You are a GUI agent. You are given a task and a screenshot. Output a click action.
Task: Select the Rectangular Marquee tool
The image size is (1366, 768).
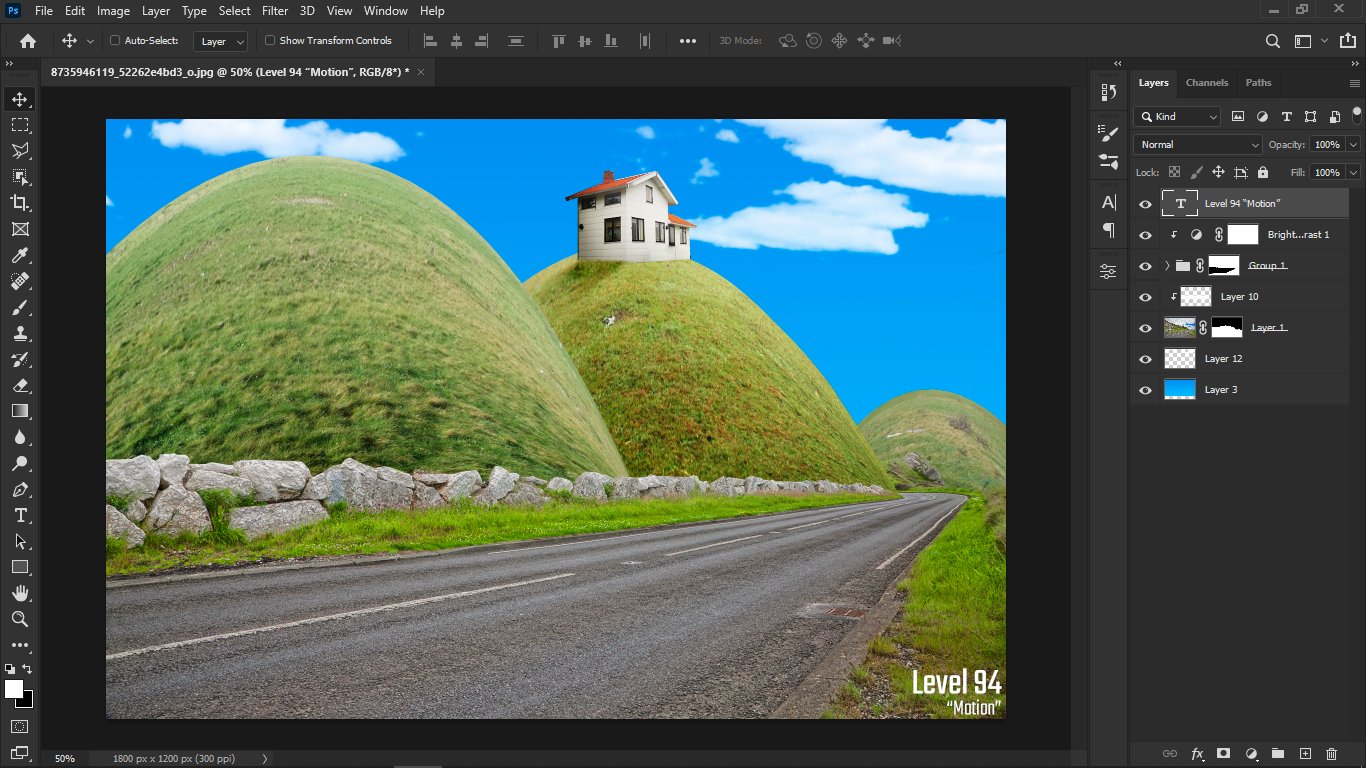[20, 125]
